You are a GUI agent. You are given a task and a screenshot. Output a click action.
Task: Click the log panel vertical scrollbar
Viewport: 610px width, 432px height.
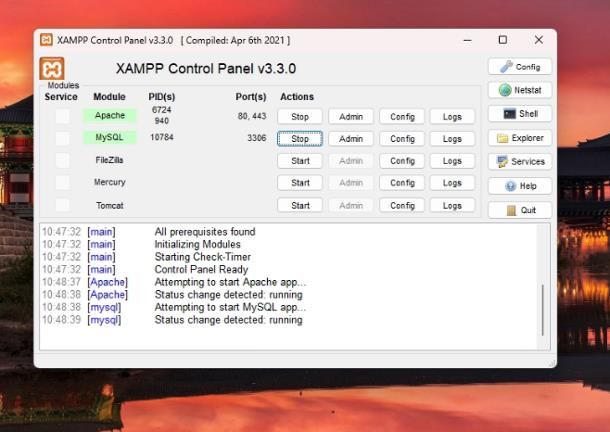[543, 310]
